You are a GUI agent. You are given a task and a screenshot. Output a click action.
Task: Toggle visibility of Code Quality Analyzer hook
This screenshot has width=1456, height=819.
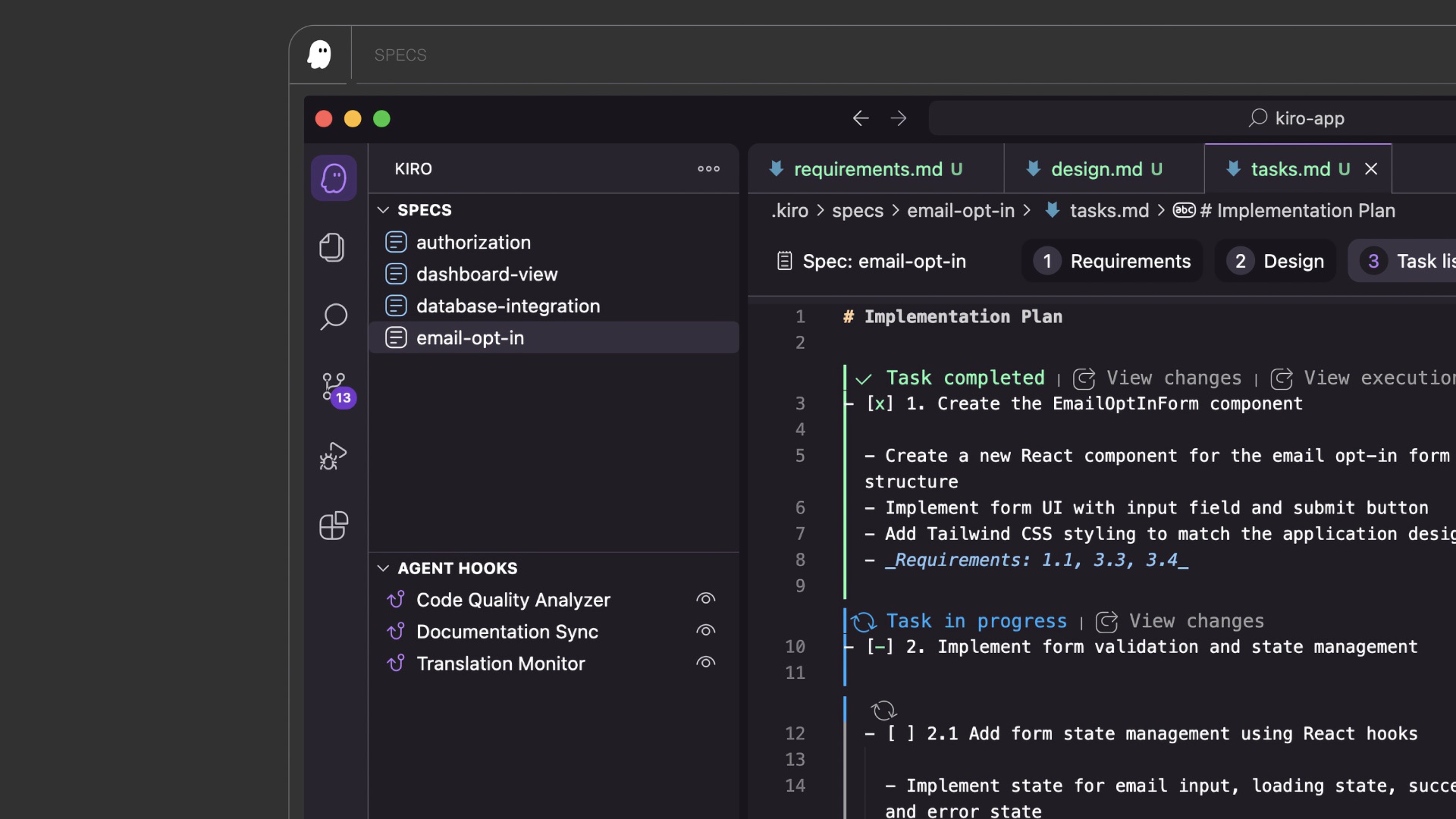705,599
